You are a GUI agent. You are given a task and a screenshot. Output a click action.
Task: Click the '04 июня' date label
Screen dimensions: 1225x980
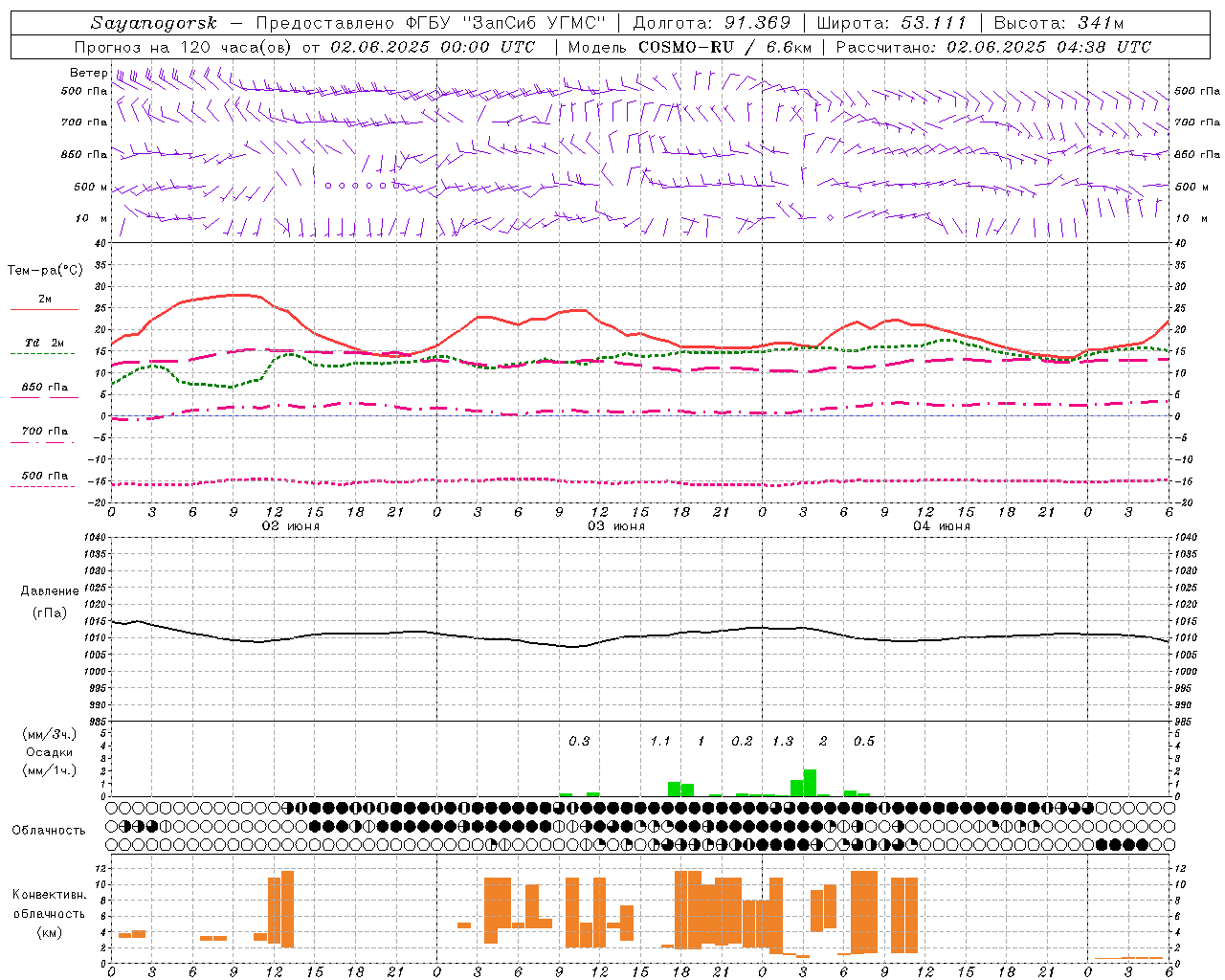[942, 526]
